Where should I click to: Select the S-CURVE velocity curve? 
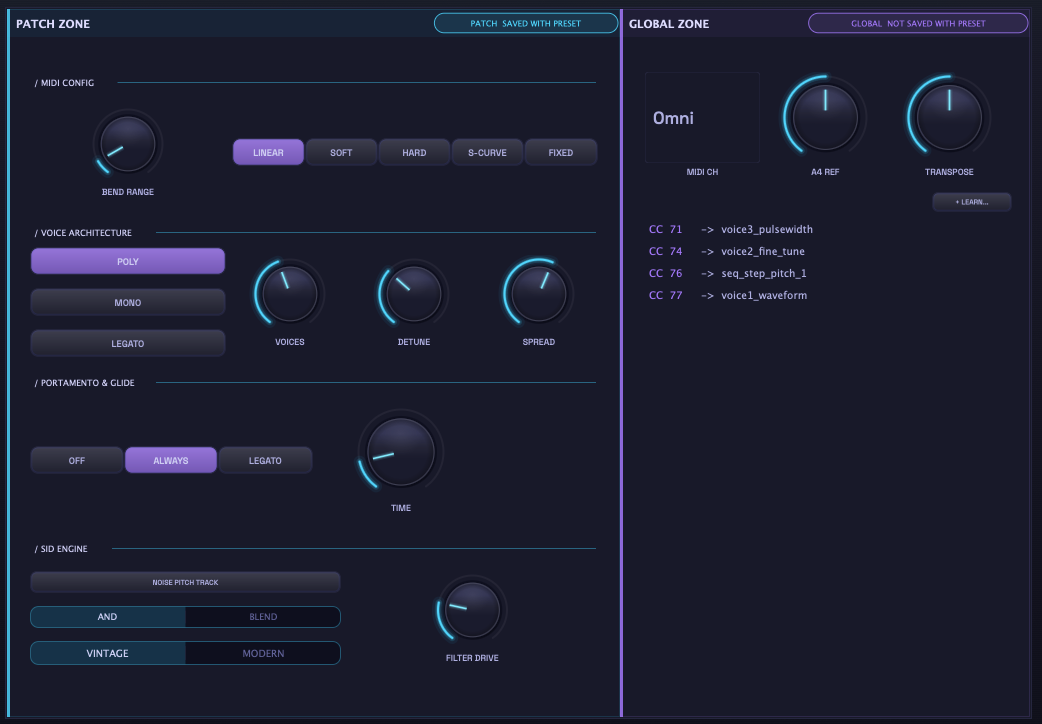point(487,152)
